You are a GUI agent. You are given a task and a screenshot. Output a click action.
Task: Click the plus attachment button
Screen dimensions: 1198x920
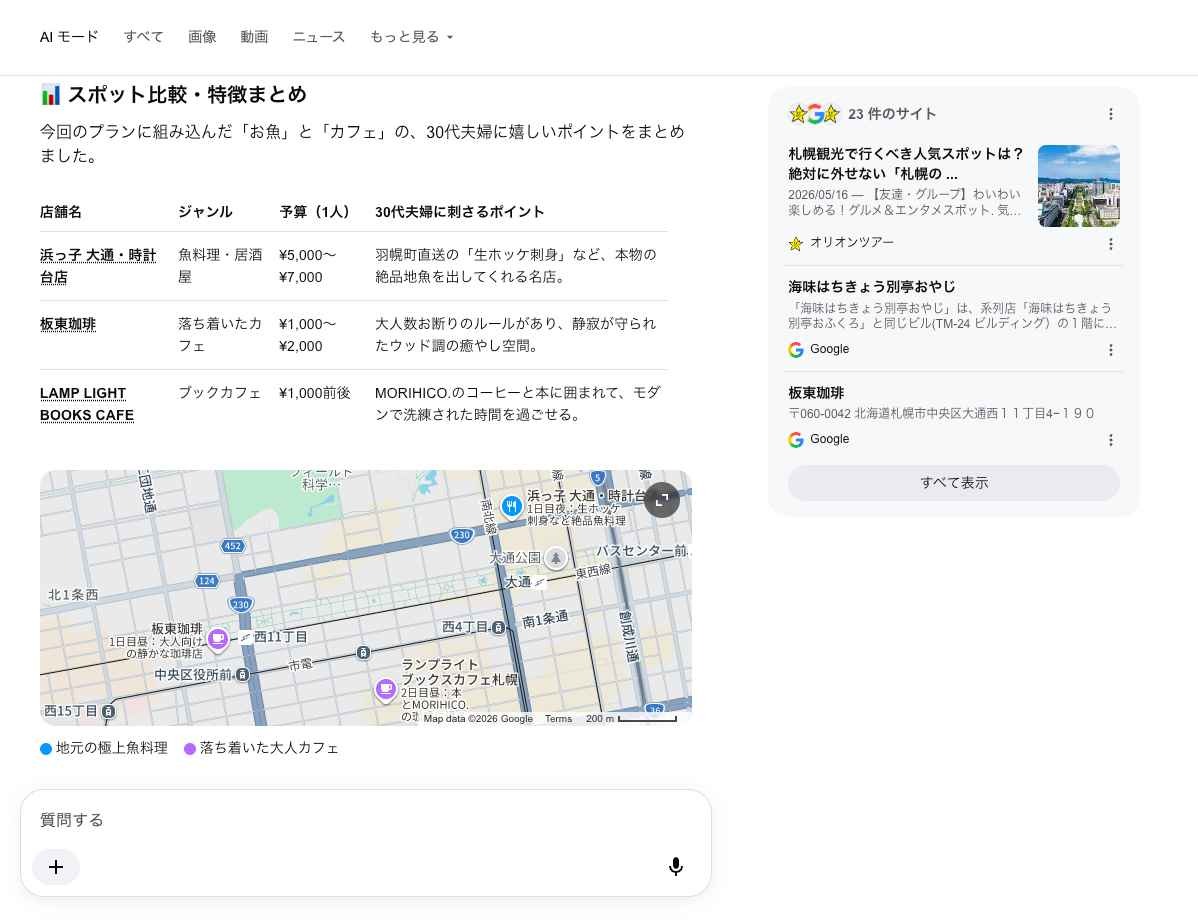[x=56, y=867]
